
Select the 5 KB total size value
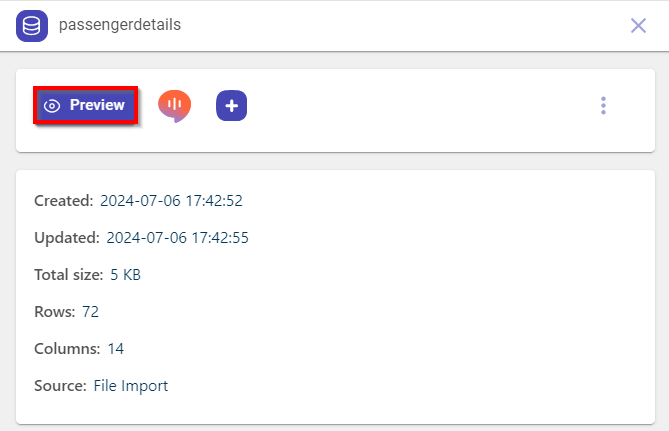(x=125, y=274)
